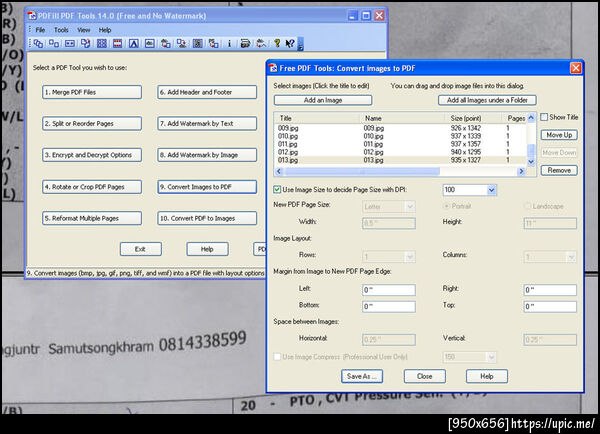The image size is (600, 434).
Task: Click the letter A watermark text toolbar icon
Action: point(133,44)
